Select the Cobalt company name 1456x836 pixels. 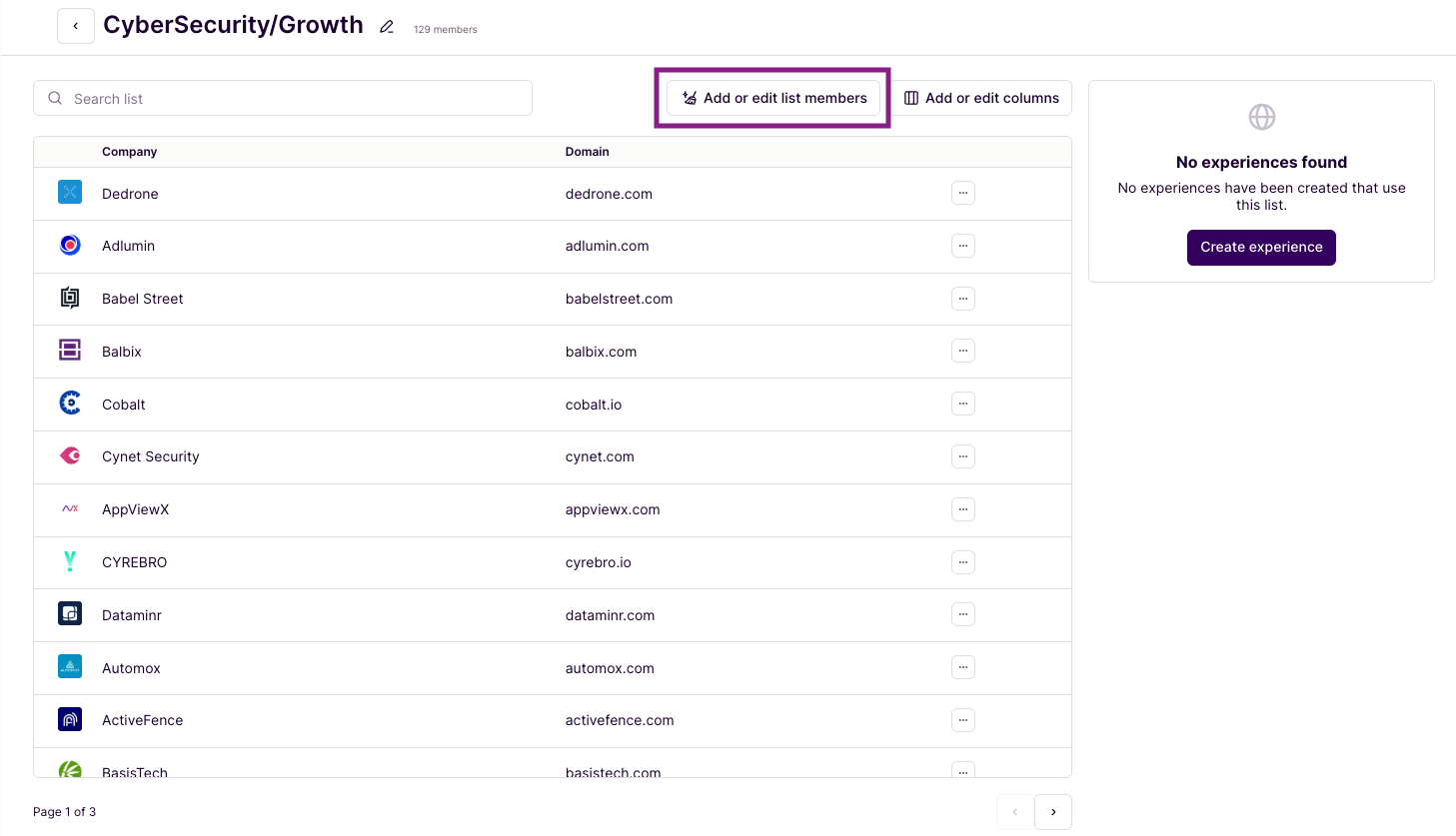point(124,405)
